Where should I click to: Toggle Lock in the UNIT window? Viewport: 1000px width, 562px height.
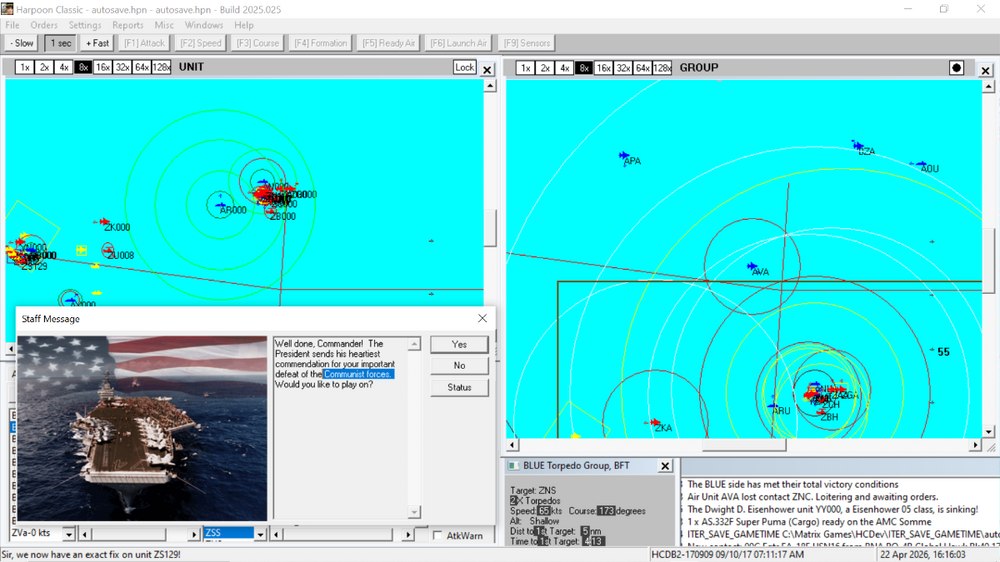pos(464,68)
